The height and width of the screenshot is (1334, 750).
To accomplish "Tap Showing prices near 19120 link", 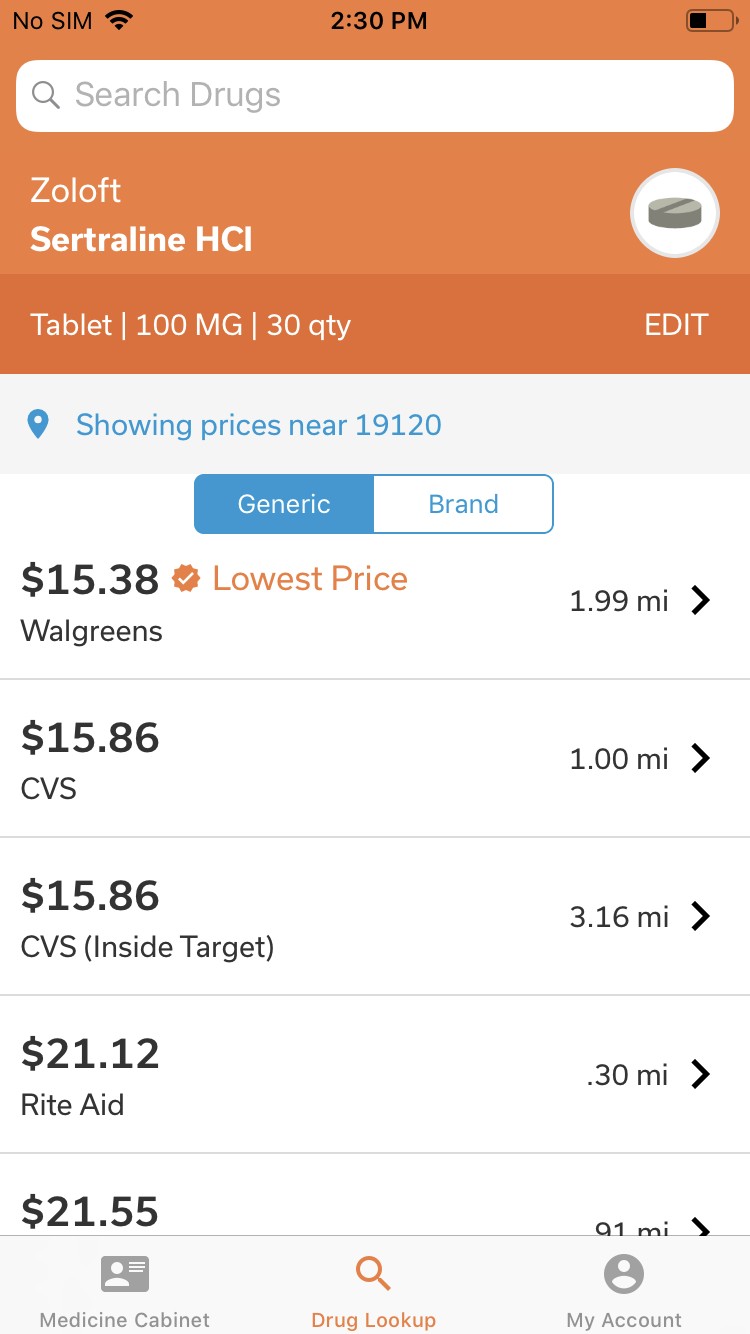I will point(258,425).
